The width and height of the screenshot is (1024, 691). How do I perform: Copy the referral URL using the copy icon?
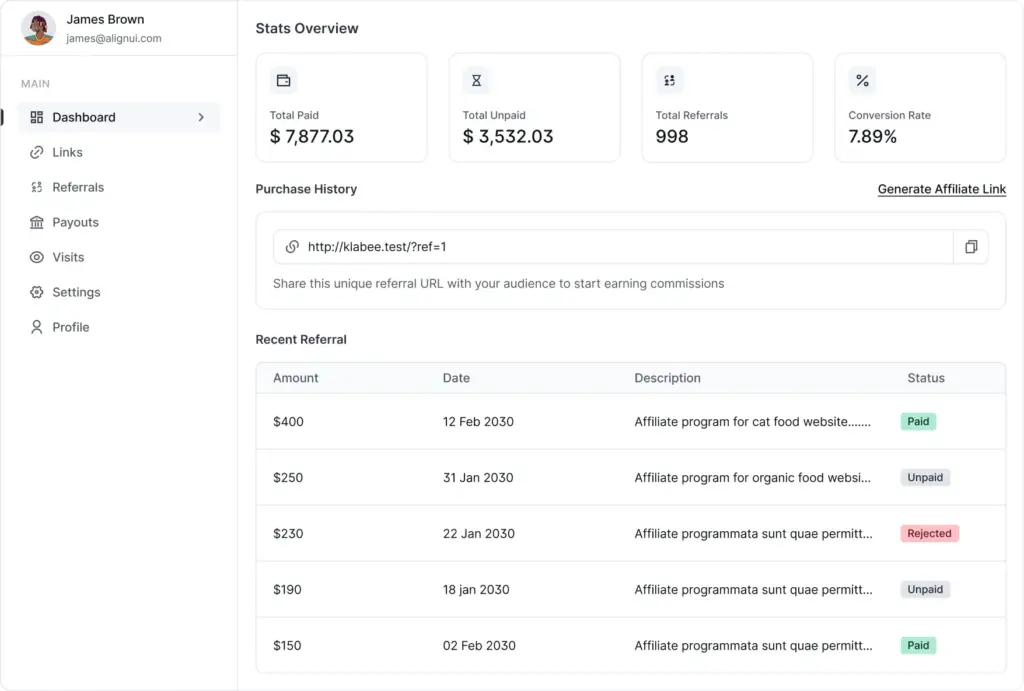pyautogui.click(x=970, y=246)
